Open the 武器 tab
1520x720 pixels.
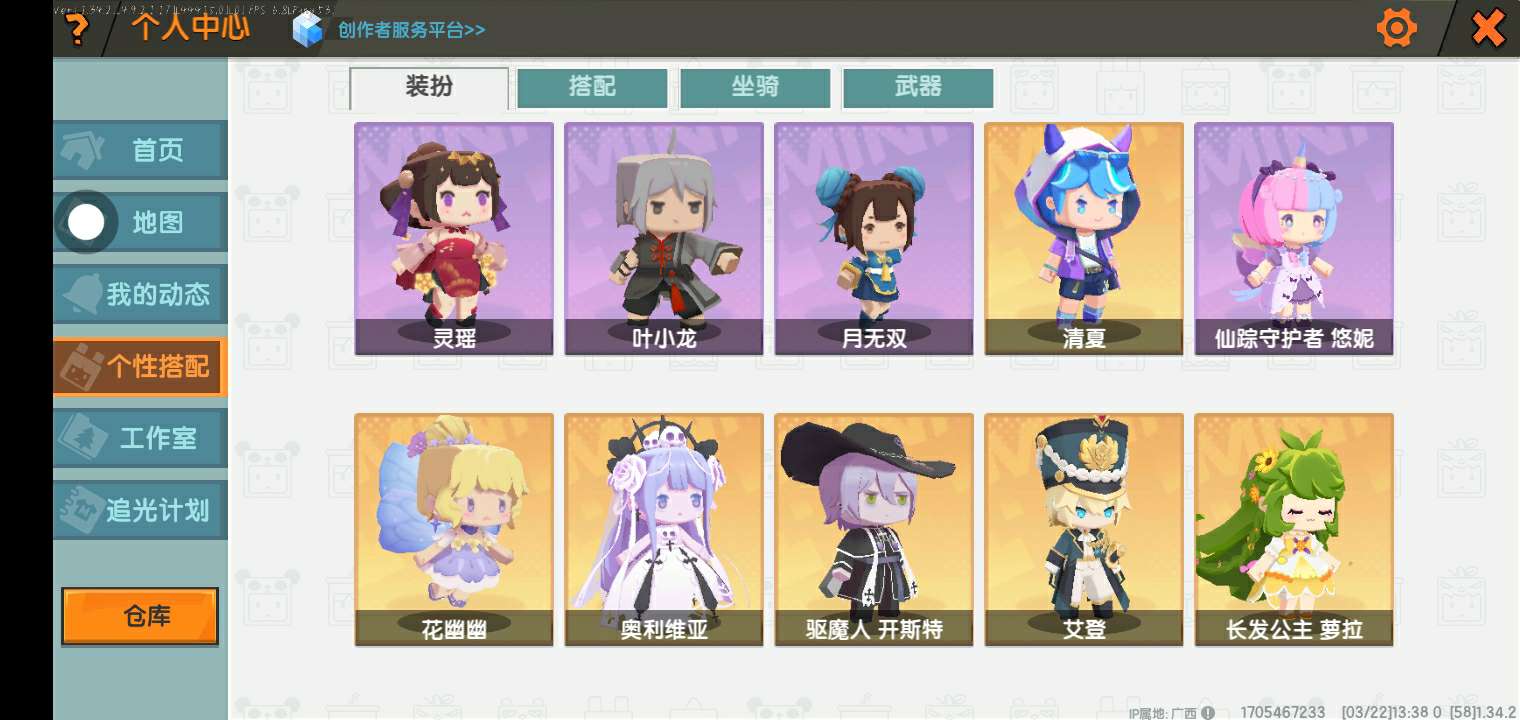pyautogui.click(x=918, y=88)
